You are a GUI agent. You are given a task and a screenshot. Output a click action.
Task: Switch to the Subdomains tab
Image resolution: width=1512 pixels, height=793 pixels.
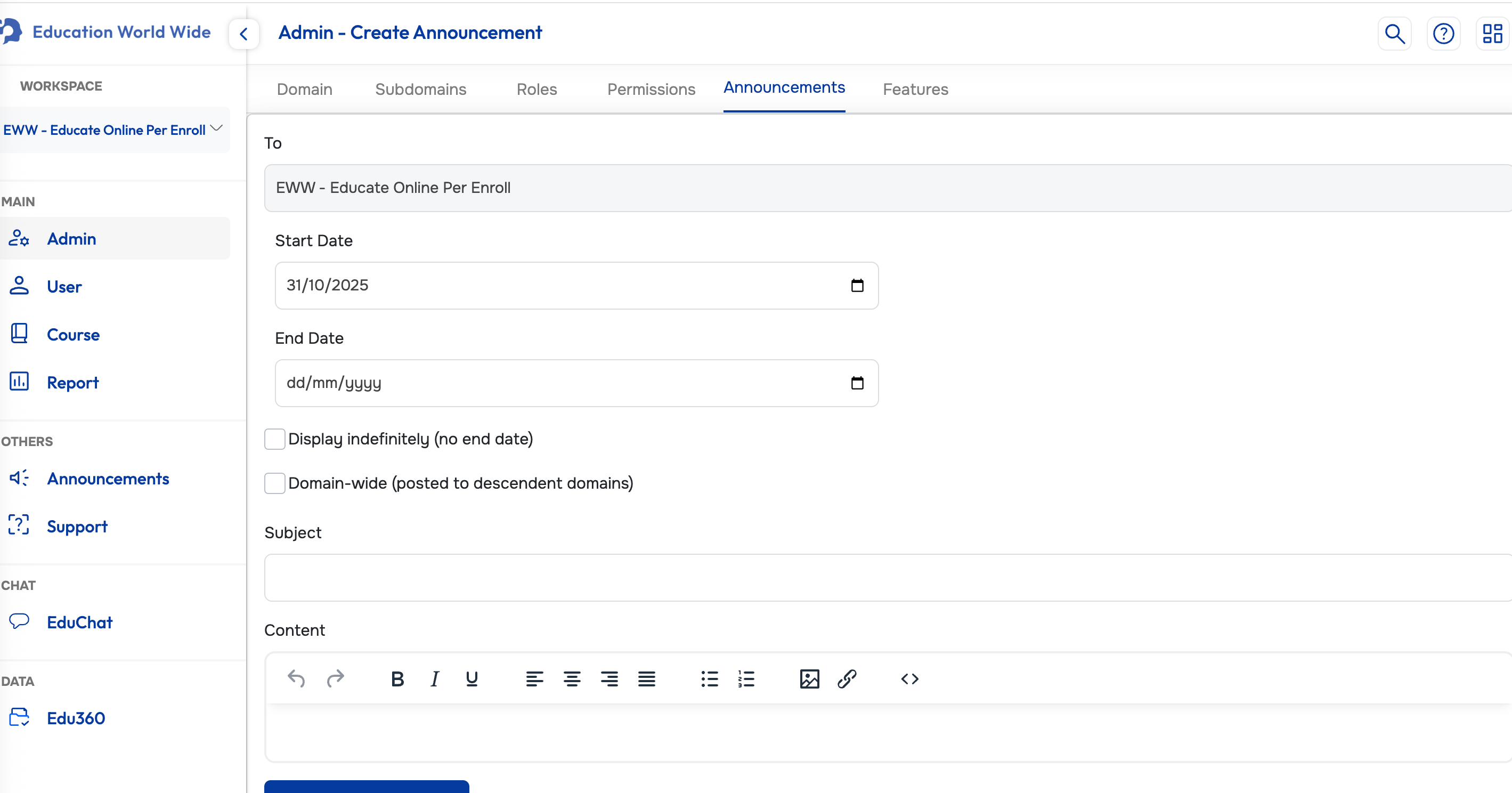420,89
